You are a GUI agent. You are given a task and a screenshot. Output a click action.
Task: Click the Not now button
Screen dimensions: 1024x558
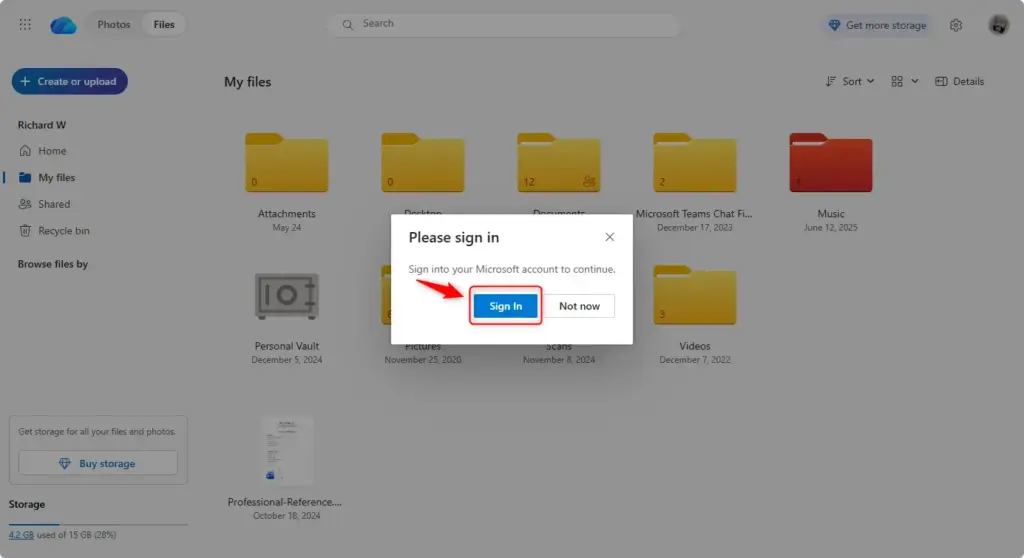579,306
